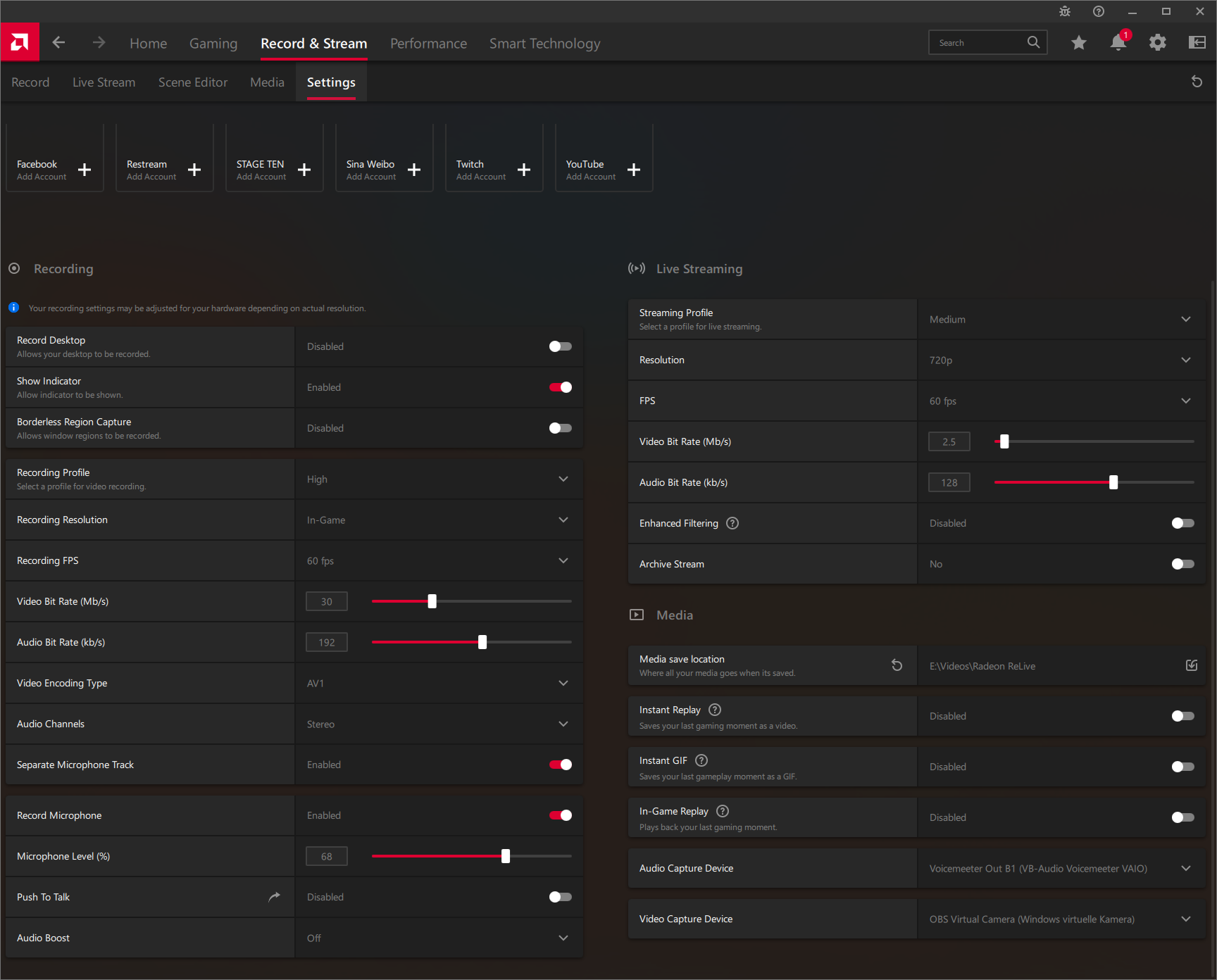Go to the Home tab
The height and width of the screenshot is (980, 1217).
(149, 44)
